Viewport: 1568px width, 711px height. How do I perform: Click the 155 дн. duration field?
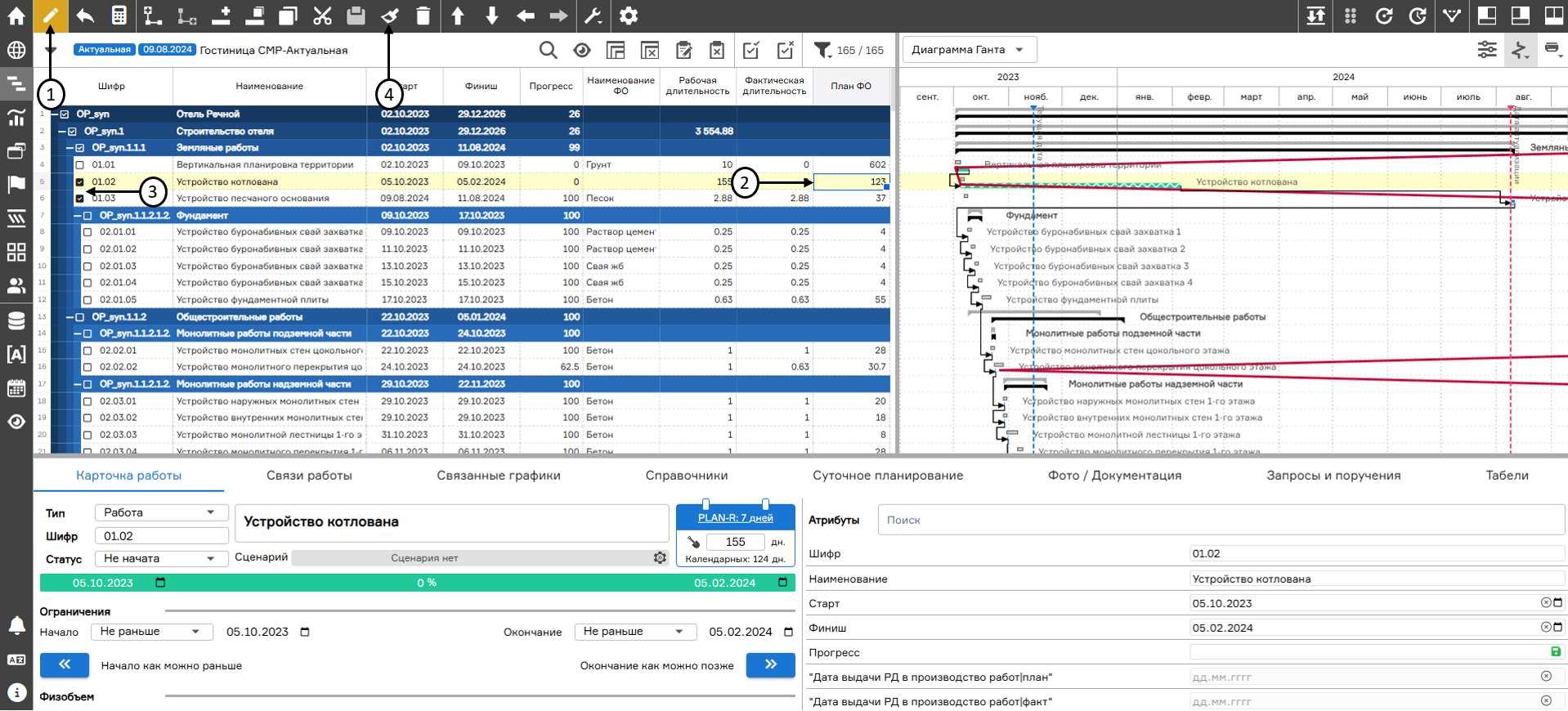pos(735,542)
